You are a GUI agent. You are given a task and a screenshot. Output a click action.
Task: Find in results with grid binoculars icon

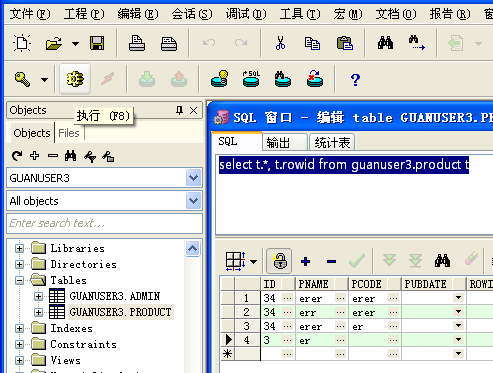coord(442,261)
